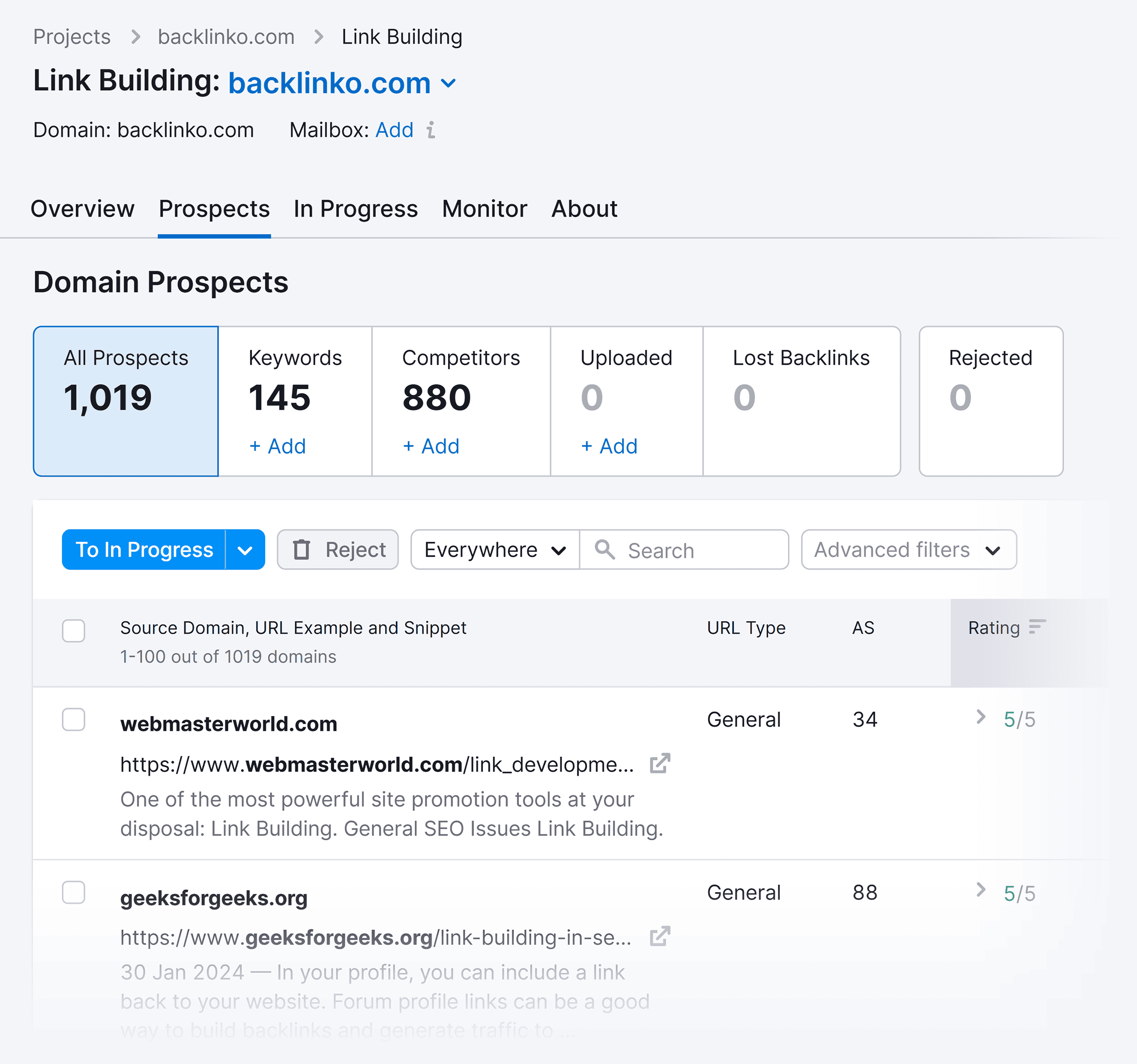Expand geeksforgeeks.org rating details chevron

point(981,890)
